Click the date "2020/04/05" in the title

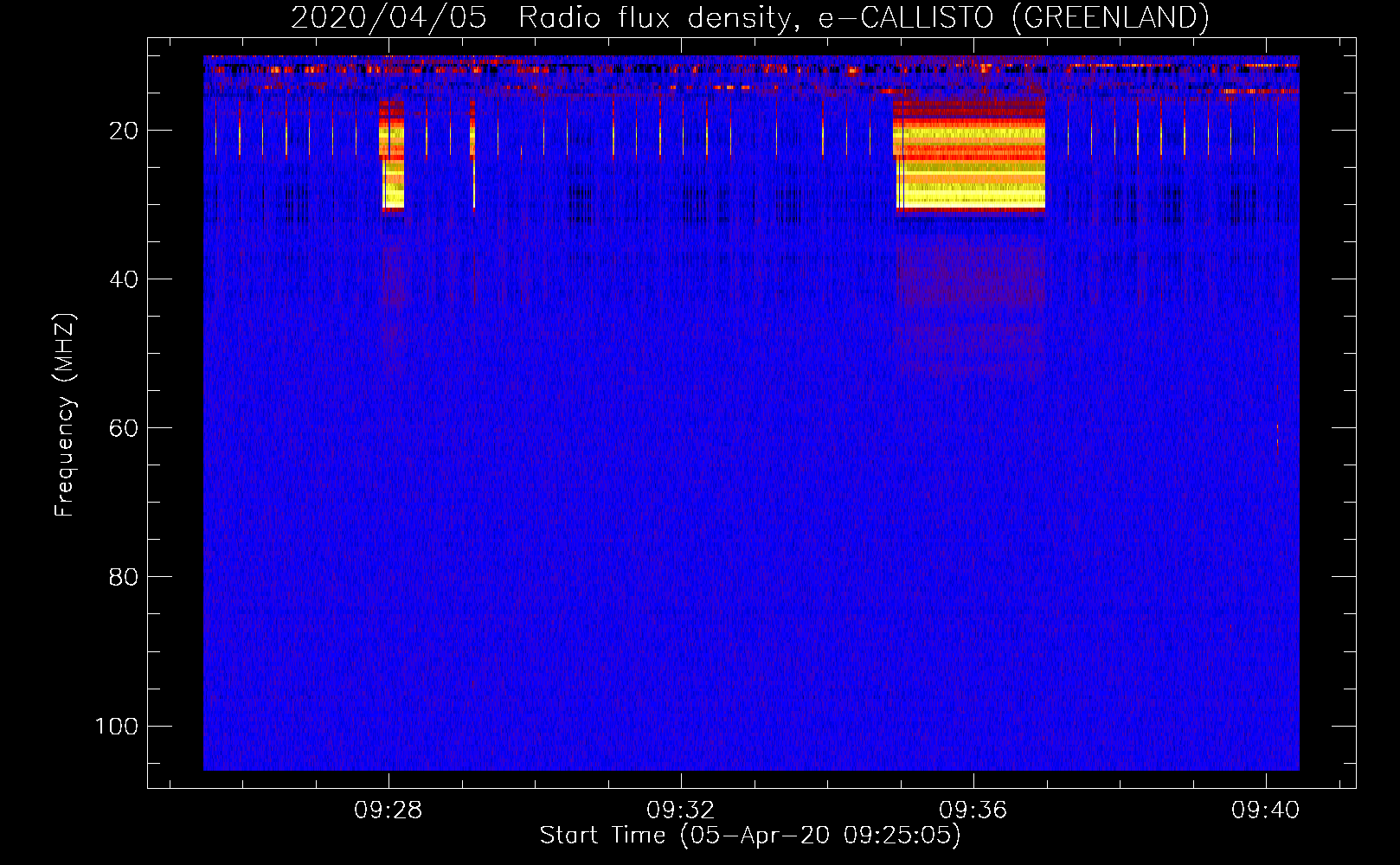(389, 17)
